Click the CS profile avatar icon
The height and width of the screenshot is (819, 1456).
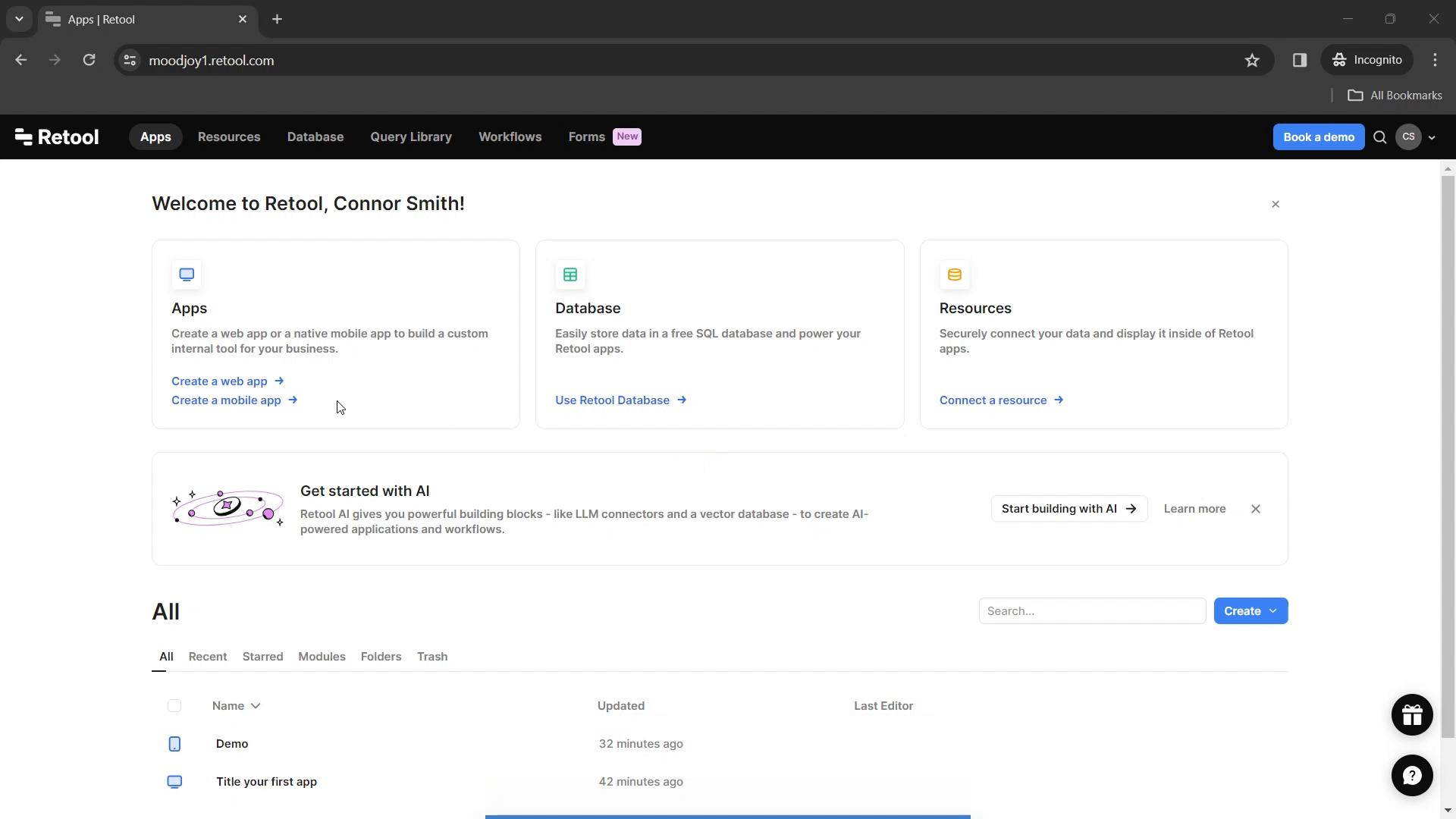tap(1409, 136)
